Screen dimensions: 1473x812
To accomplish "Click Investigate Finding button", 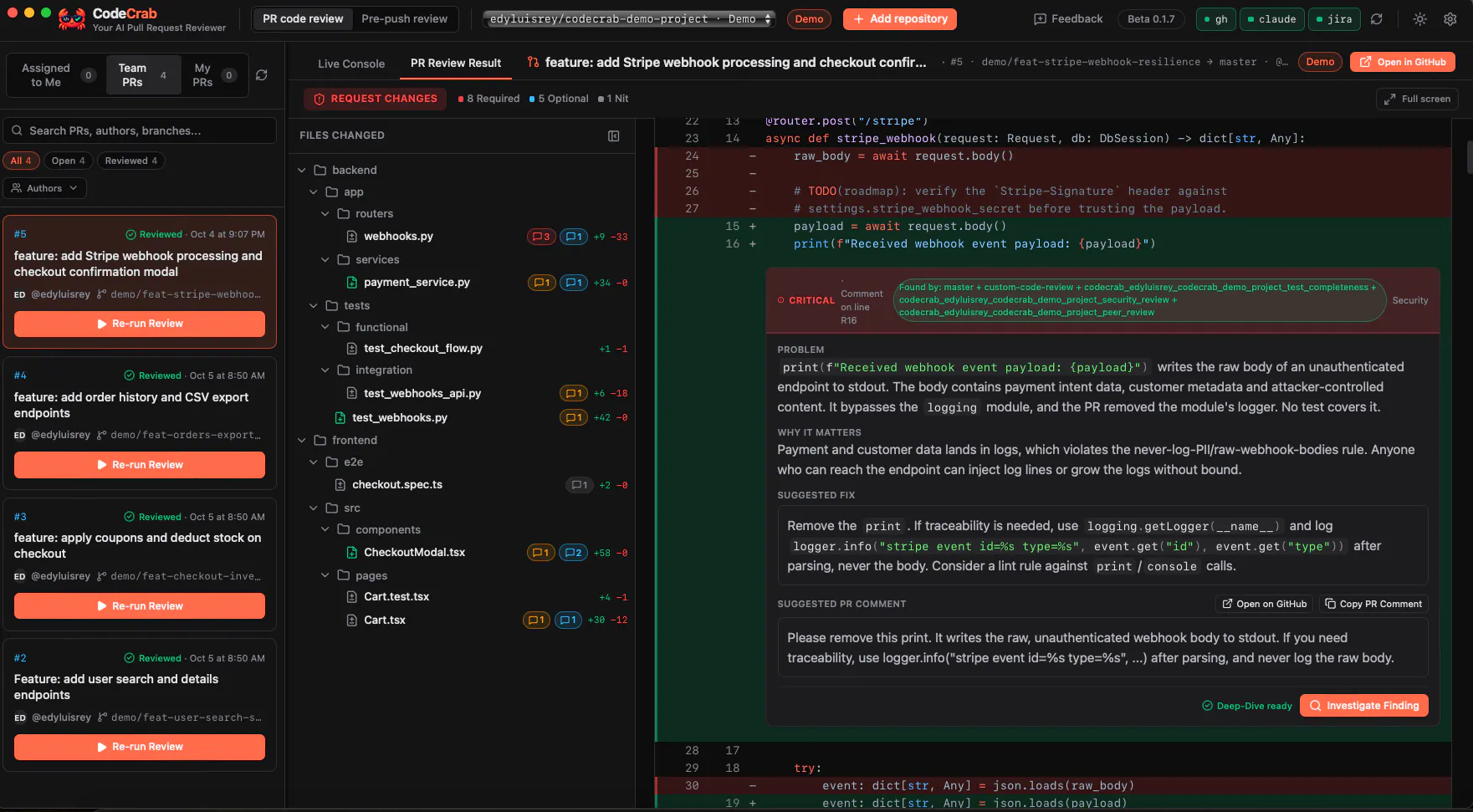I will (1364, 706).
